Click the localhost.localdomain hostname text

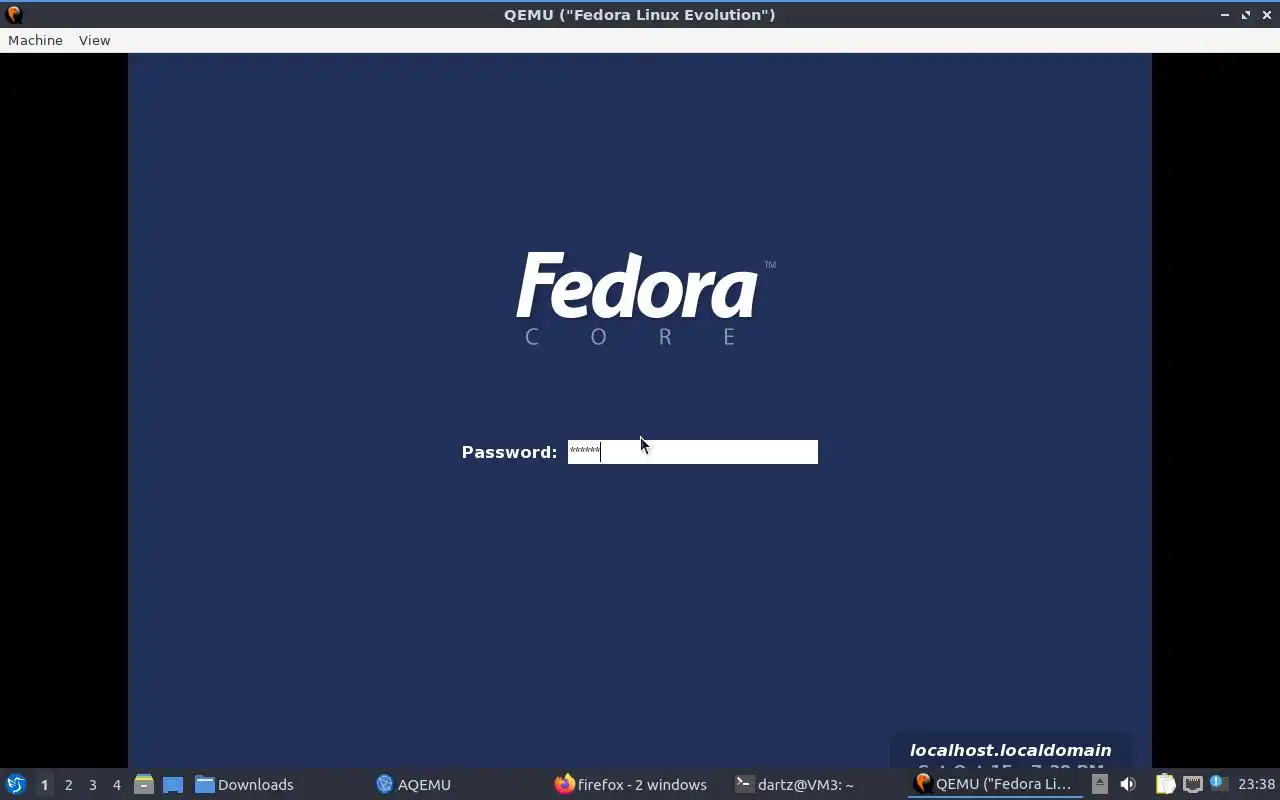(x=1010, y=750)
